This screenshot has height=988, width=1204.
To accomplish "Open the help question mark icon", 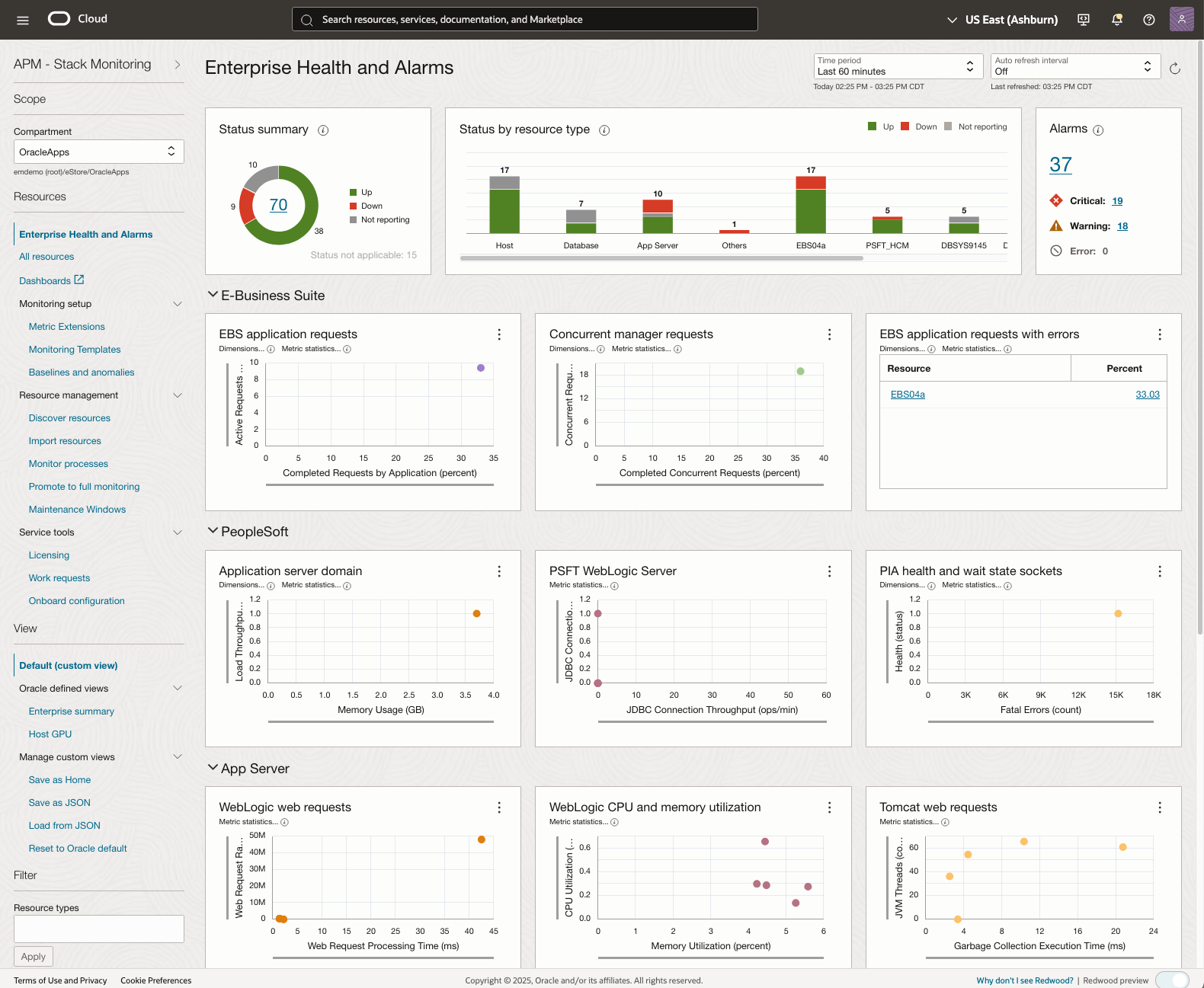I will [1148, 20].
